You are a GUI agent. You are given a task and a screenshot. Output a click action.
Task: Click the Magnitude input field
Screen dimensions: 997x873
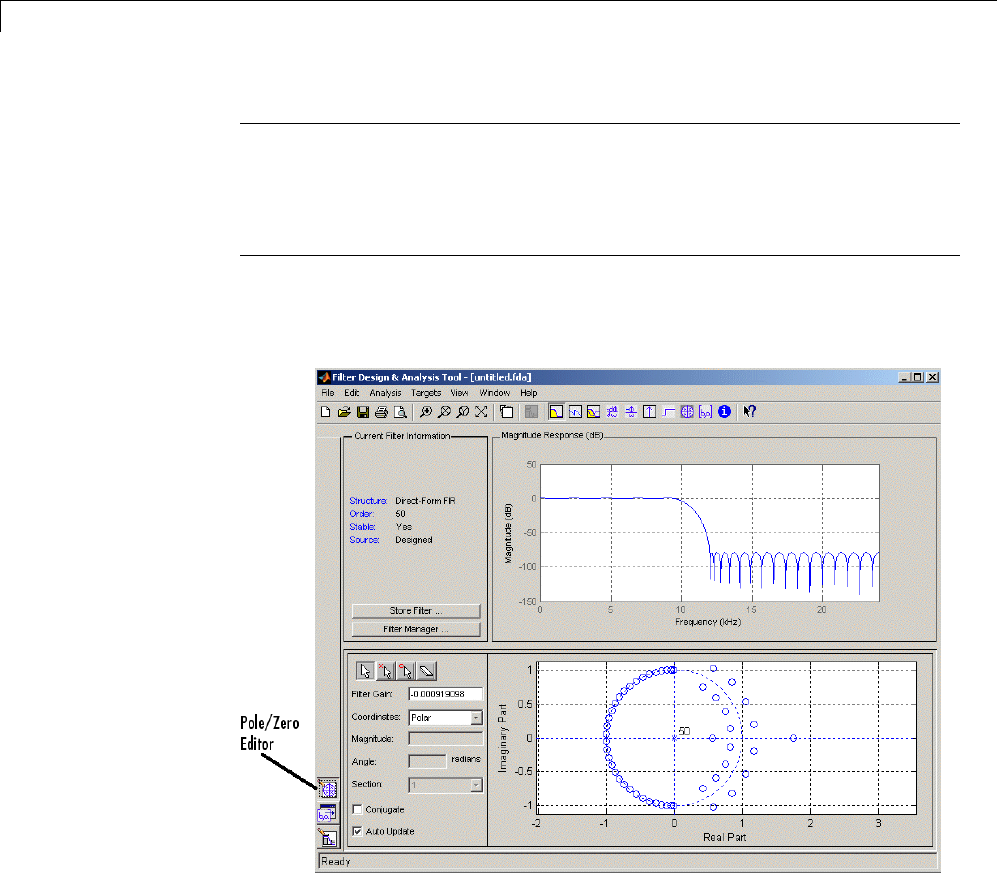pyautogui.click(x=446, y=738)
